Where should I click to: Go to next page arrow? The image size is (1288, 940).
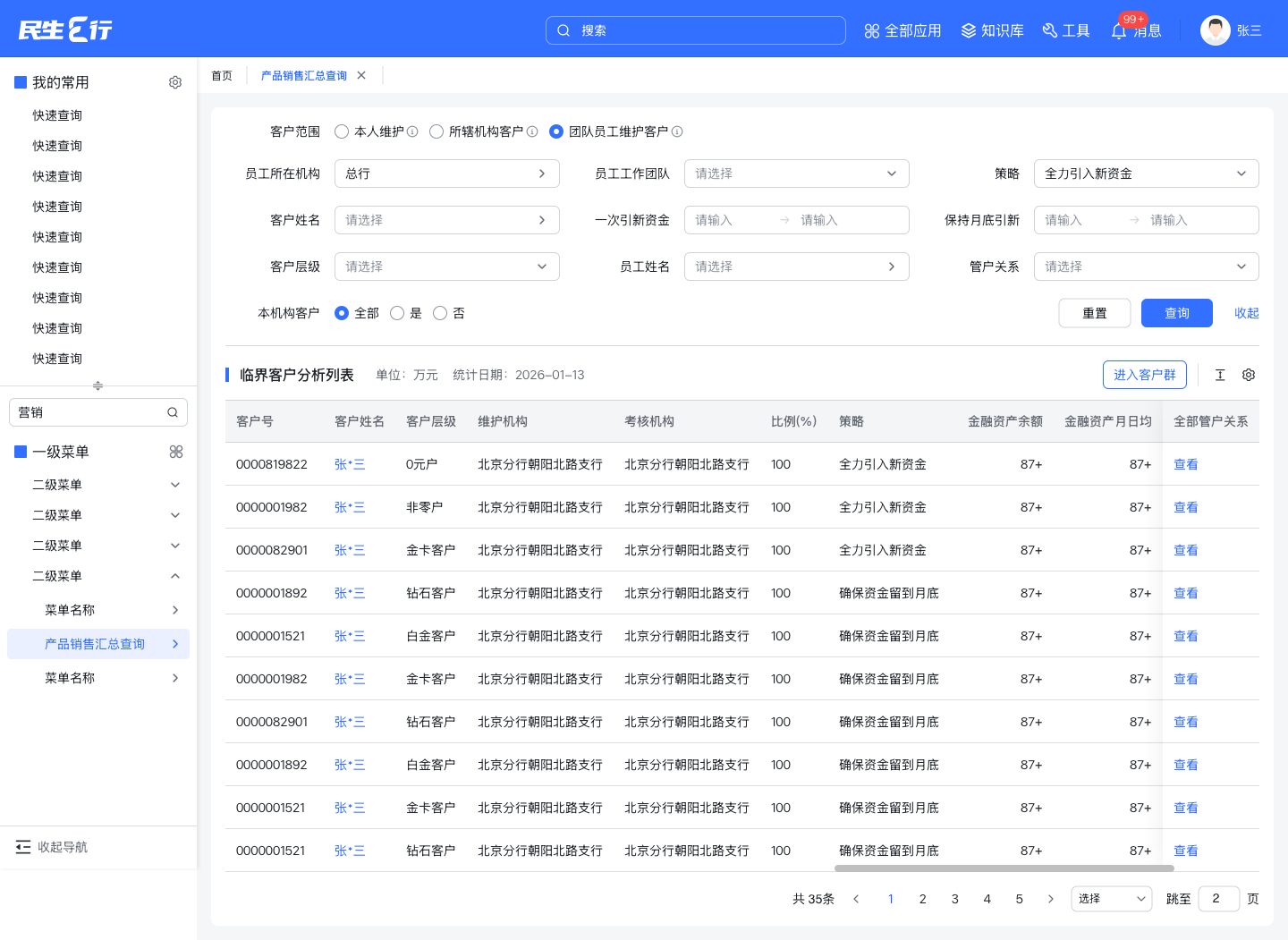(x=1051, y=899)
